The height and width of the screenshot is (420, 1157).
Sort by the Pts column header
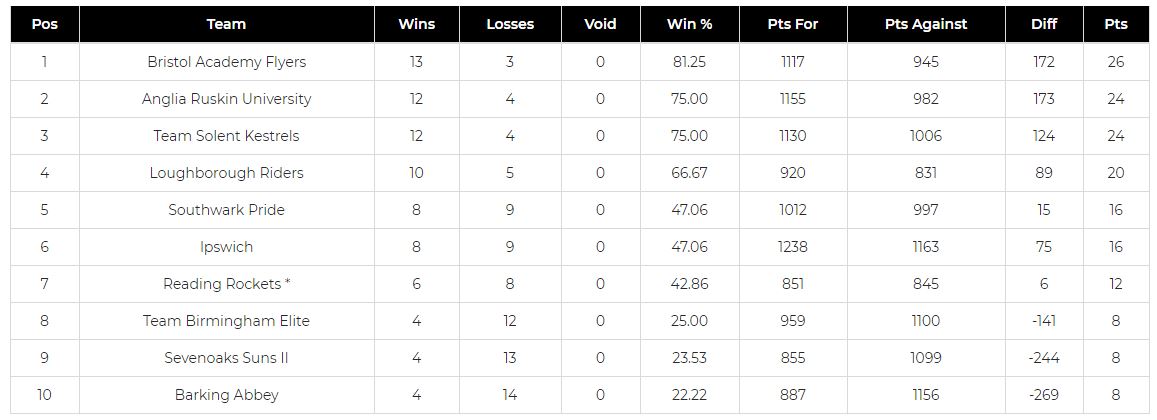click(x=1116, y=24)
